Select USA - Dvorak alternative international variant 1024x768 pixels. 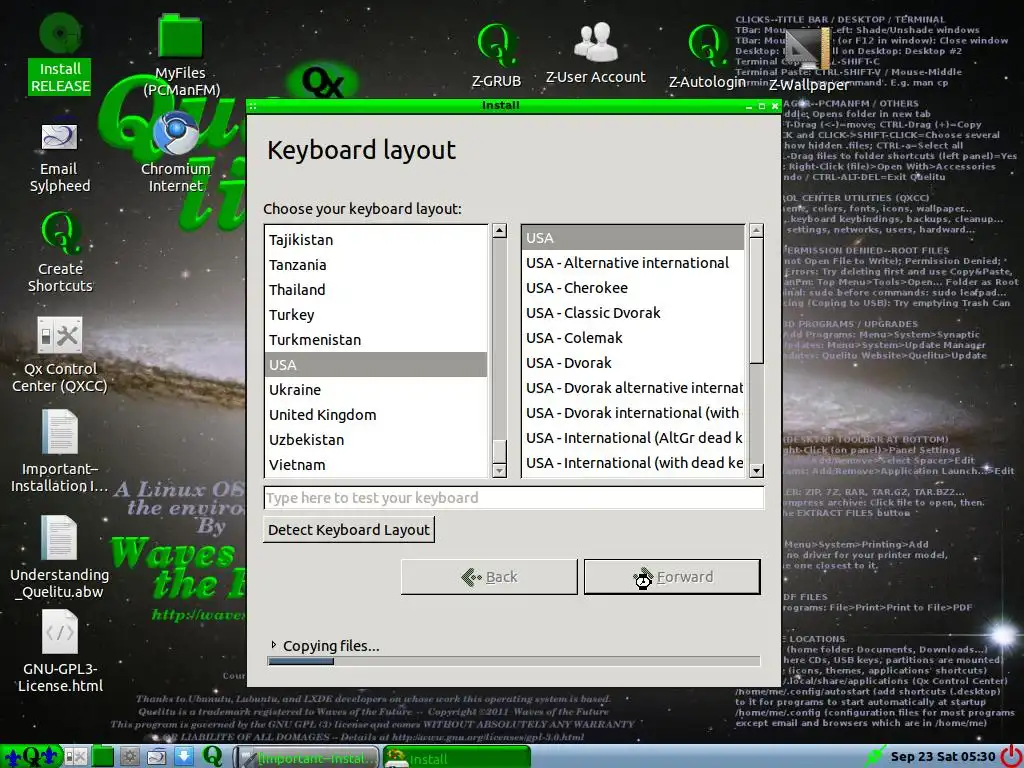633,388
